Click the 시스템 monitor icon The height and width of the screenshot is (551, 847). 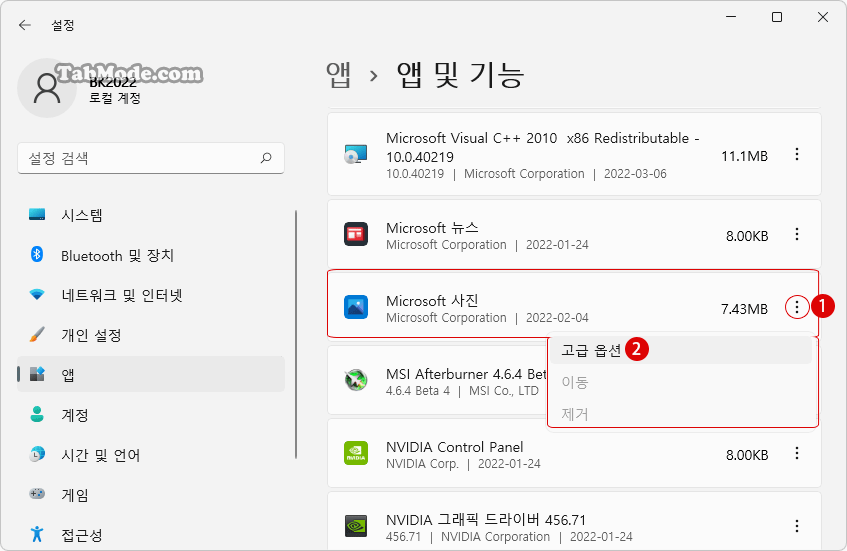pyautogui.click(x=37, y=214)
